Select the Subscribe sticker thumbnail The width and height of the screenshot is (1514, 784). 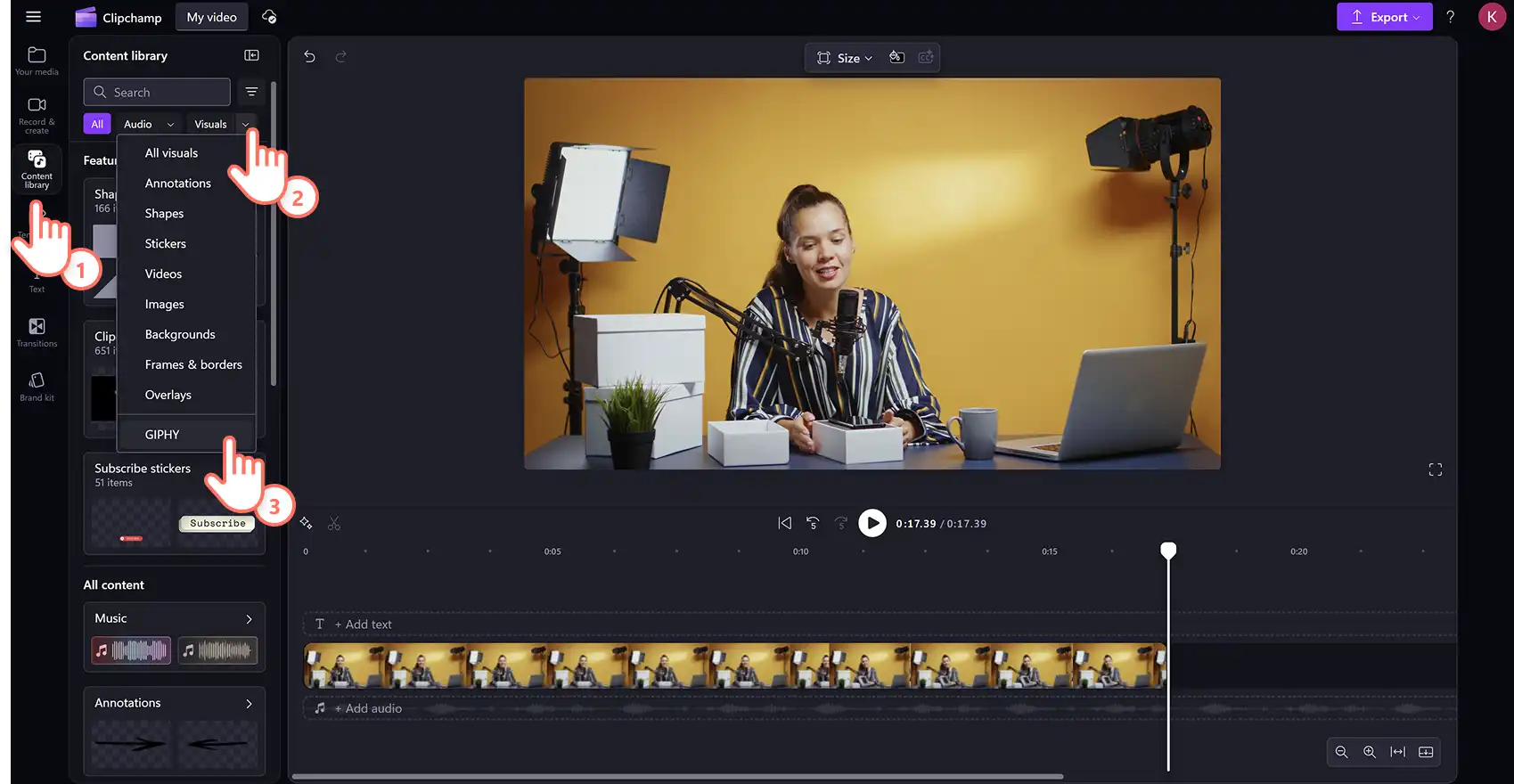click(x=217, y=524)
